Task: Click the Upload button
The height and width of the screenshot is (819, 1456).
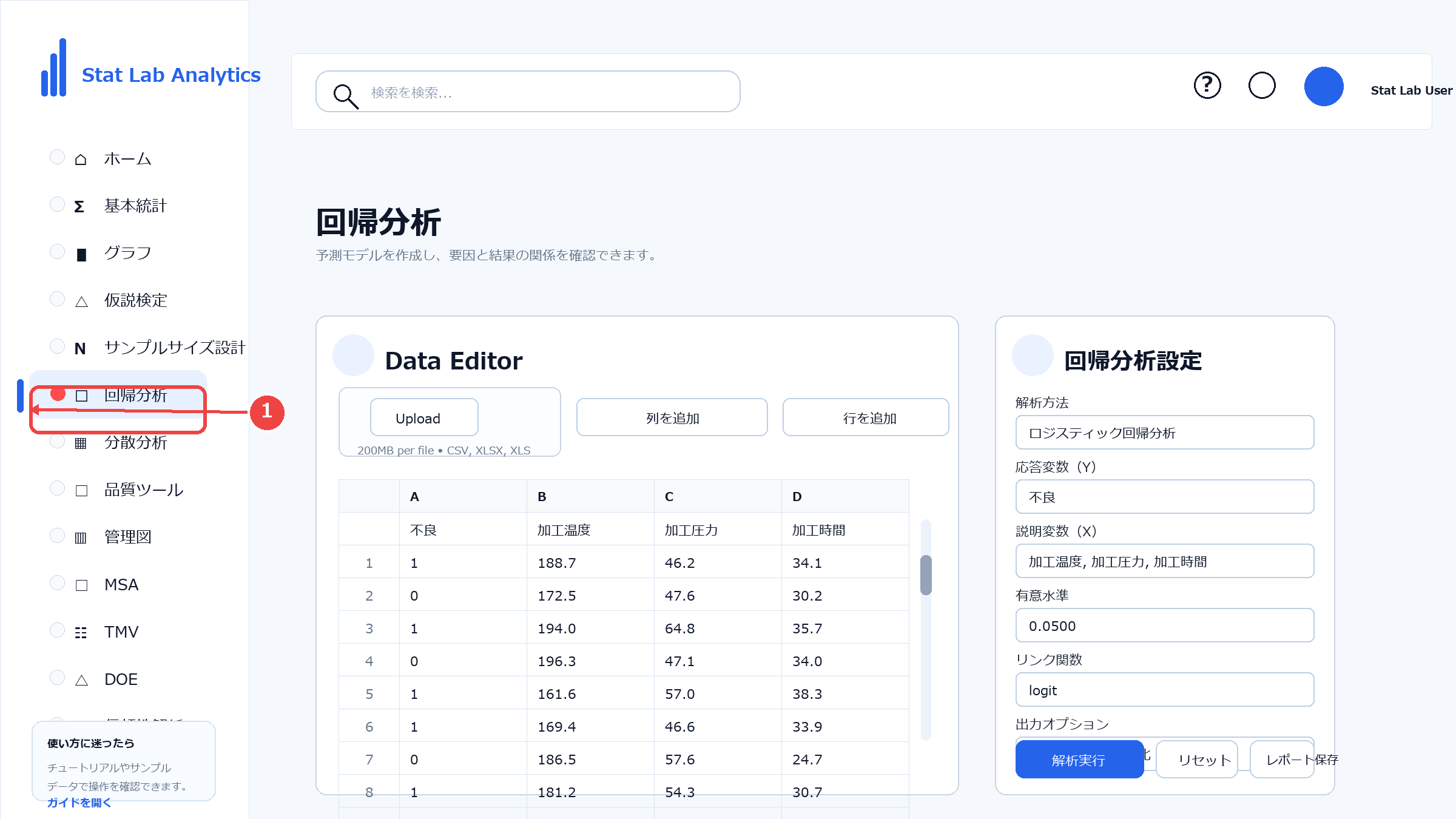Action: click(x=424, y=417)
